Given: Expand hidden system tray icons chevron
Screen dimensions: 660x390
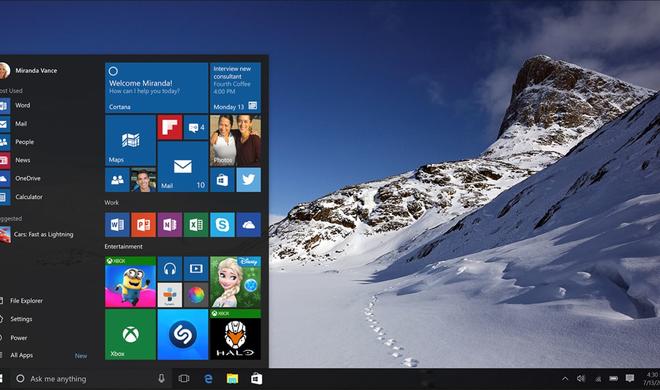Looking at the screenshot, I should click(x=565, y=379).
